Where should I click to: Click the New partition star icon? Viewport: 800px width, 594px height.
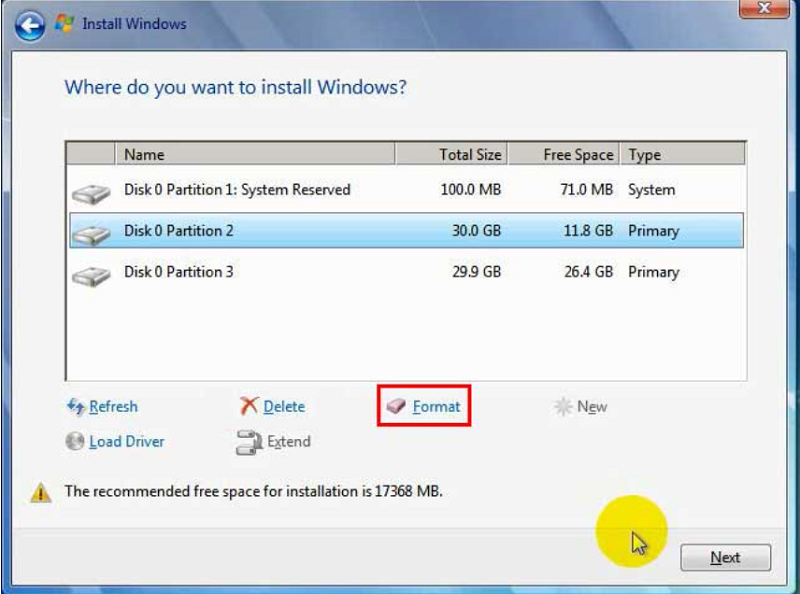(563, 407)
